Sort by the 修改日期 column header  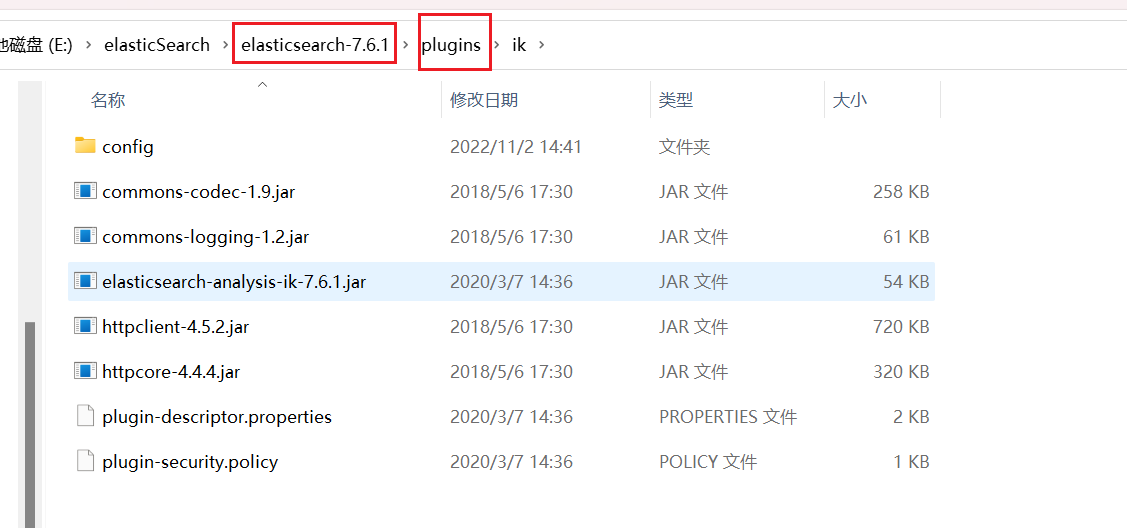pyautogui.click(x=484, y=101)
